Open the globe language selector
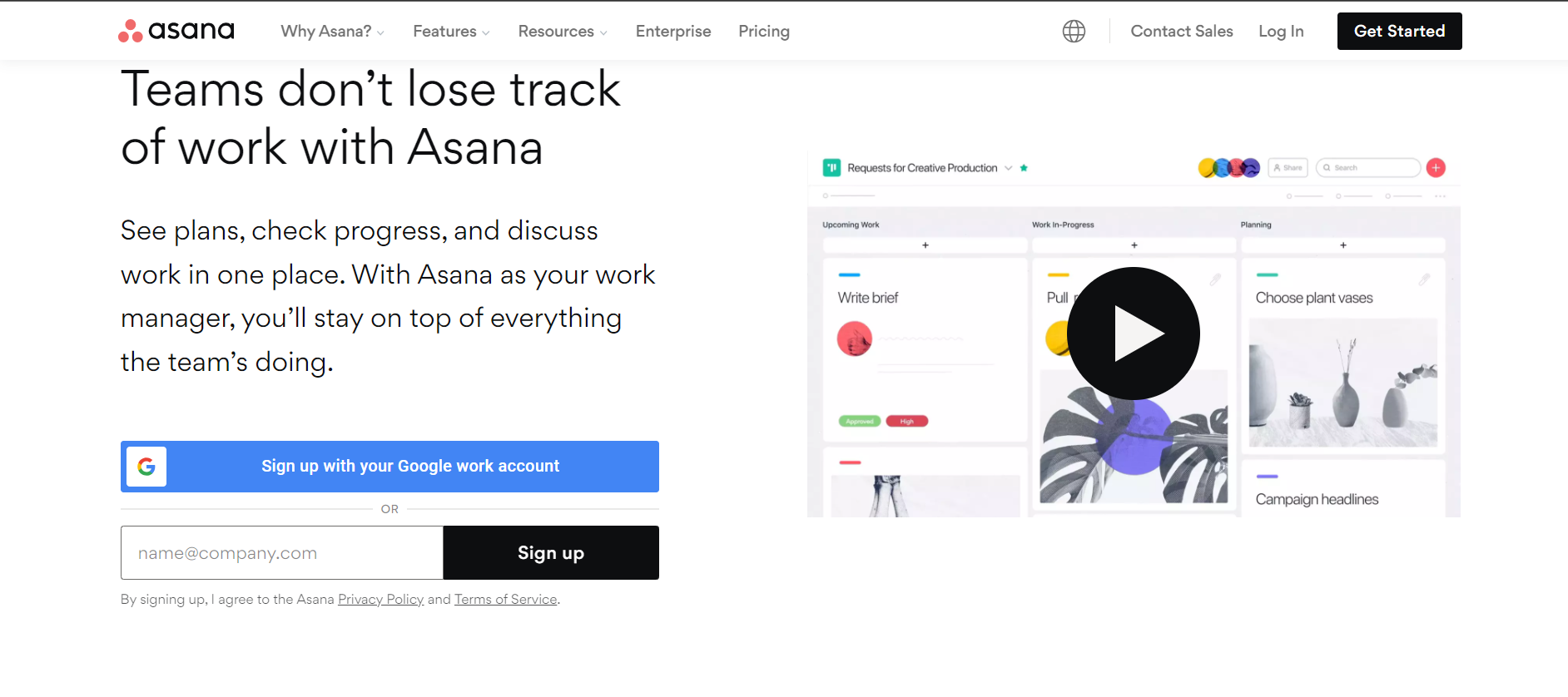 click(1074, 32)
